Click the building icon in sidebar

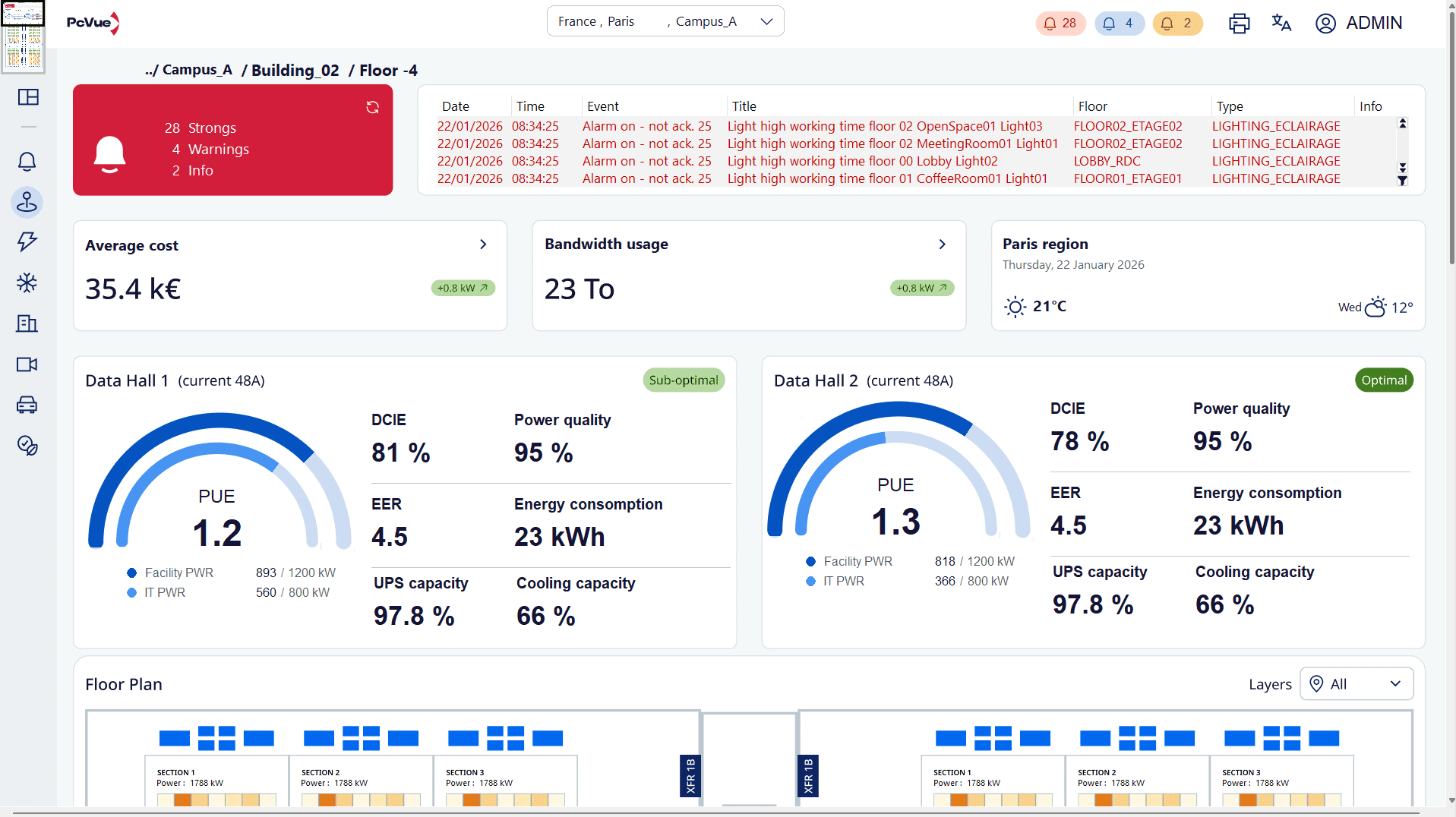pyautogui.click(x=27, y=323)
